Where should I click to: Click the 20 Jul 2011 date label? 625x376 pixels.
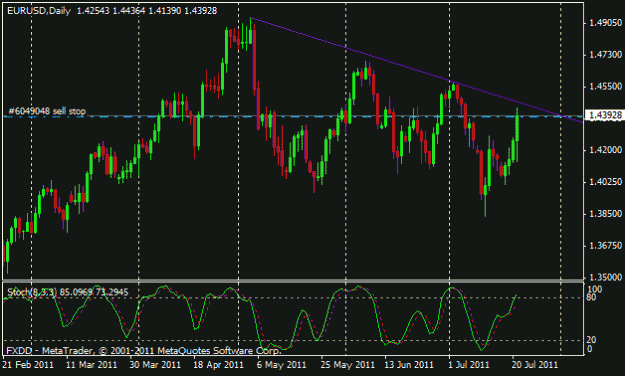tap(535, 365)
